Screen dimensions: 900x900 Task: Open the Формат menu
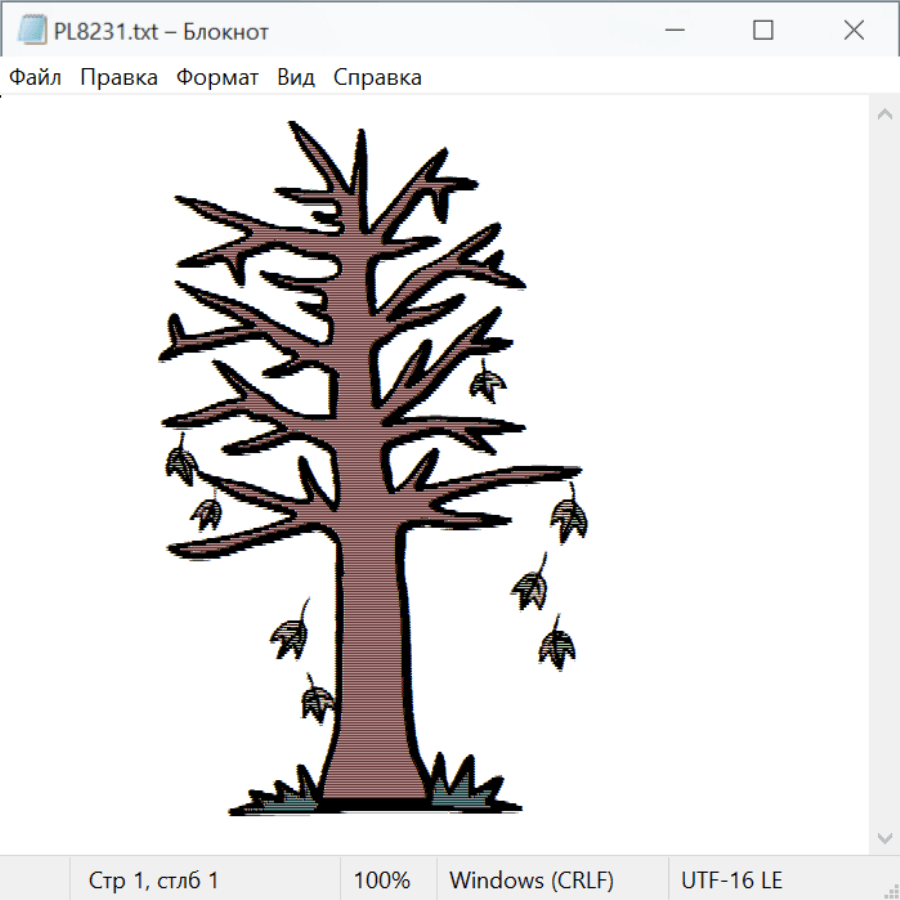217,78
